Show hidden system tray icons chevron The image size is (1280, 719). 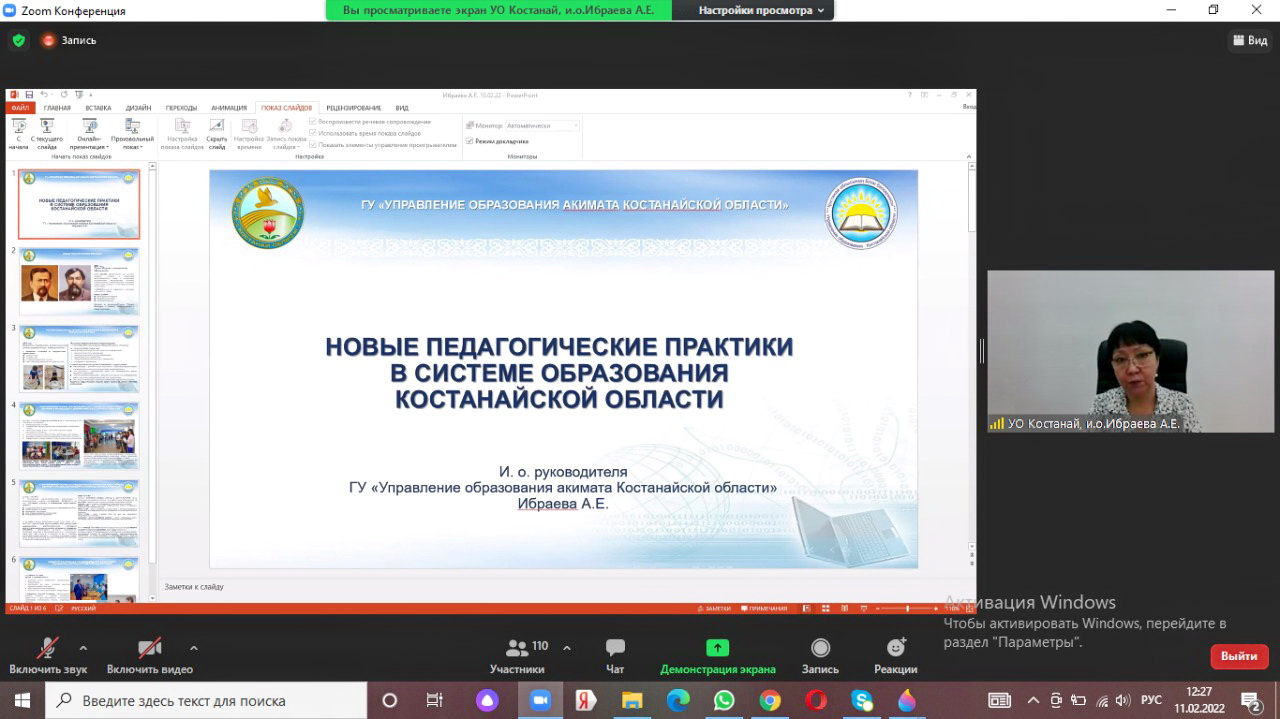[1032, 700]
